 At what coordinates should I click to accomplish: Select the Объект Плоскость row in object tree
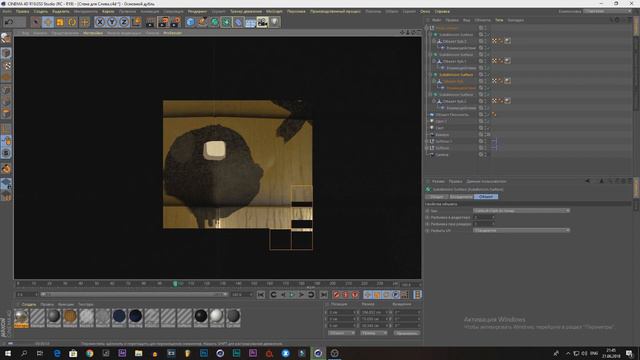(452, 115)
